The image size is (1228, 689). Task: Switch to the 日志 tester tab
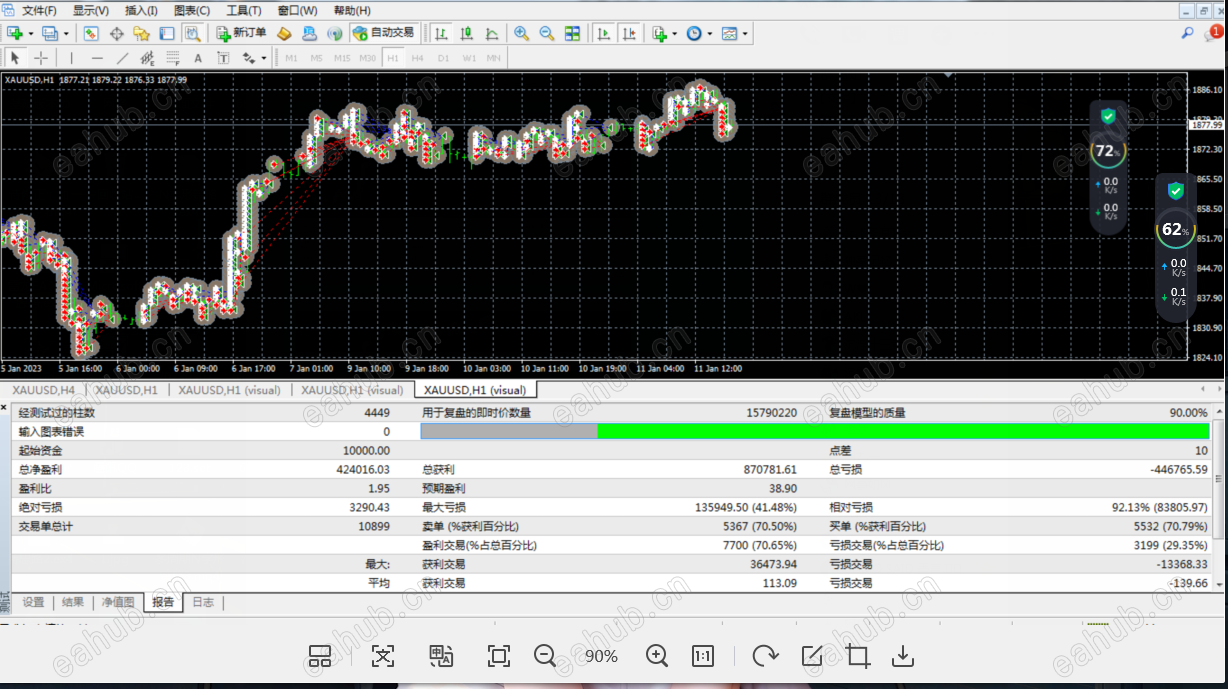pos(203,602)
